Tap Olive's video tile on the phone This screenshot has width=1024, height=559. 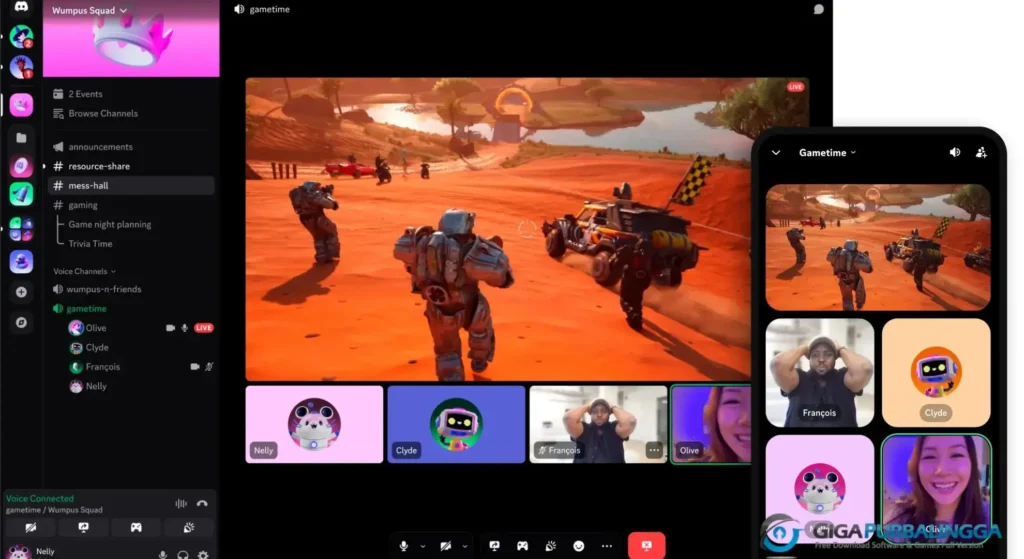point(936,487)
